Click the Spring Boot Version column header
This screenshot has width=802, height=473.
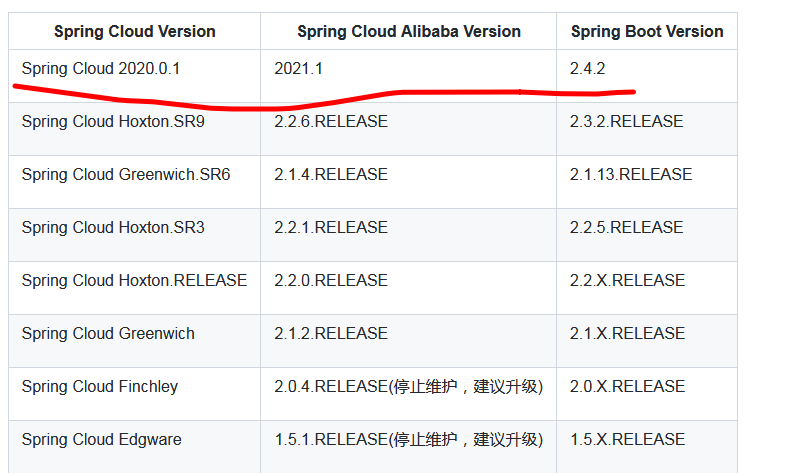[646, 32]
